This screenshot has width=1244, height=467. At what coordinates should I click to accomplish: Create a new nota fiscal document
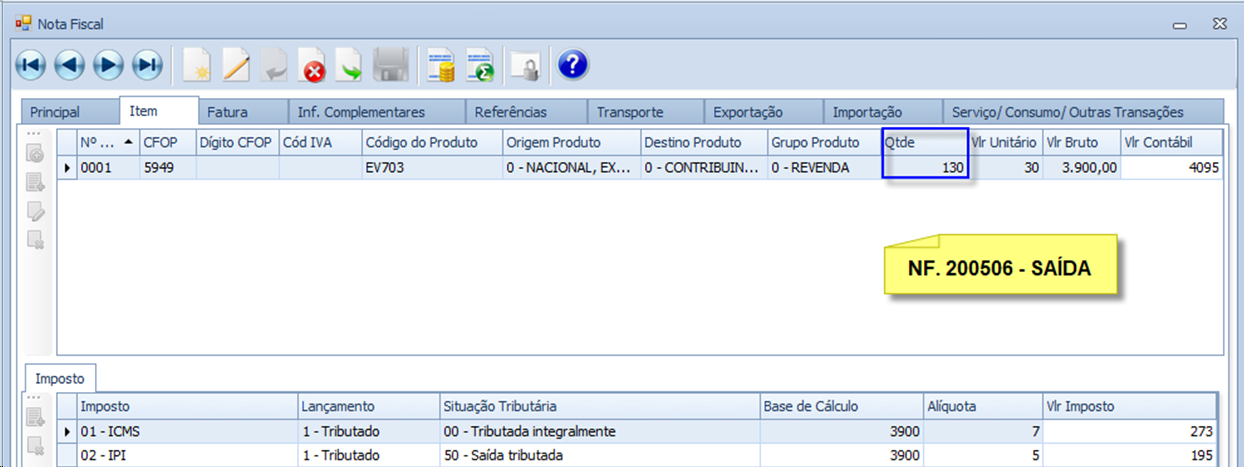click(197, 66)
